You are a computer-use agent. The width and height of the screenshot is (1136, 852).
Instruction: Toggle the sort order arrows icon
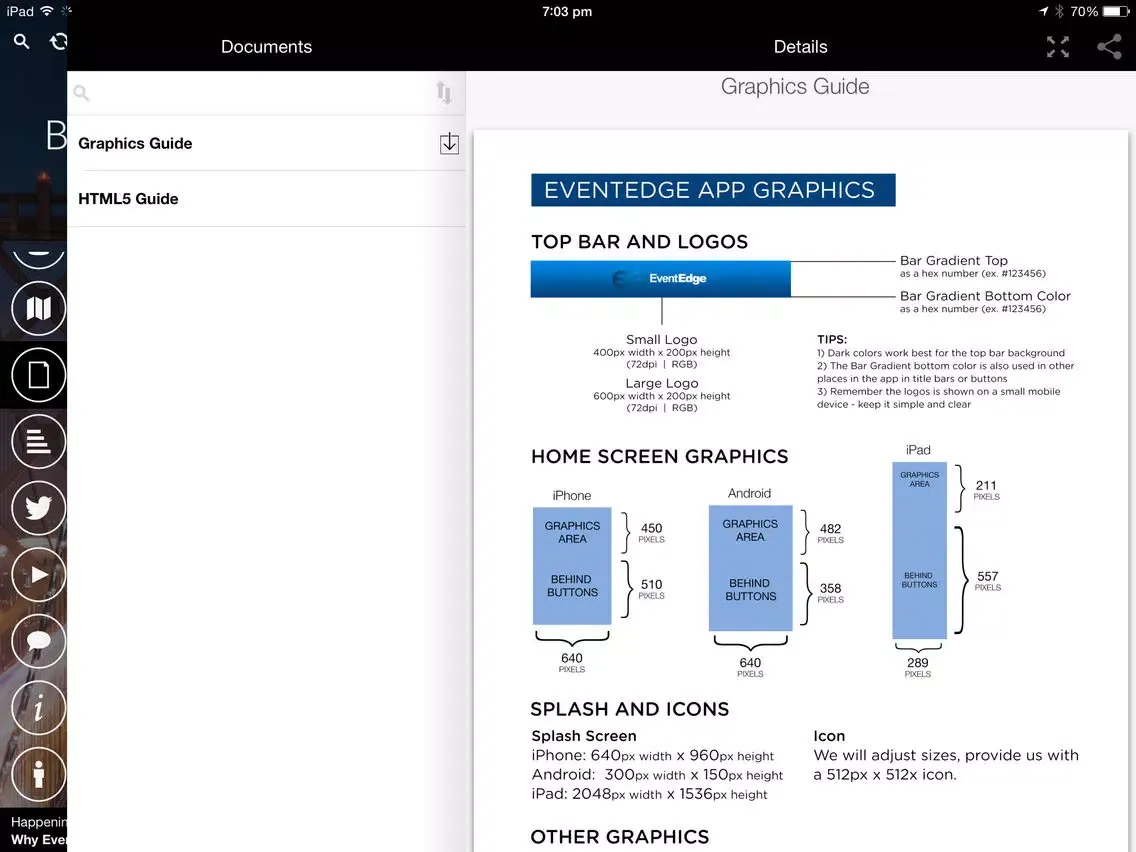click(444, 93)
